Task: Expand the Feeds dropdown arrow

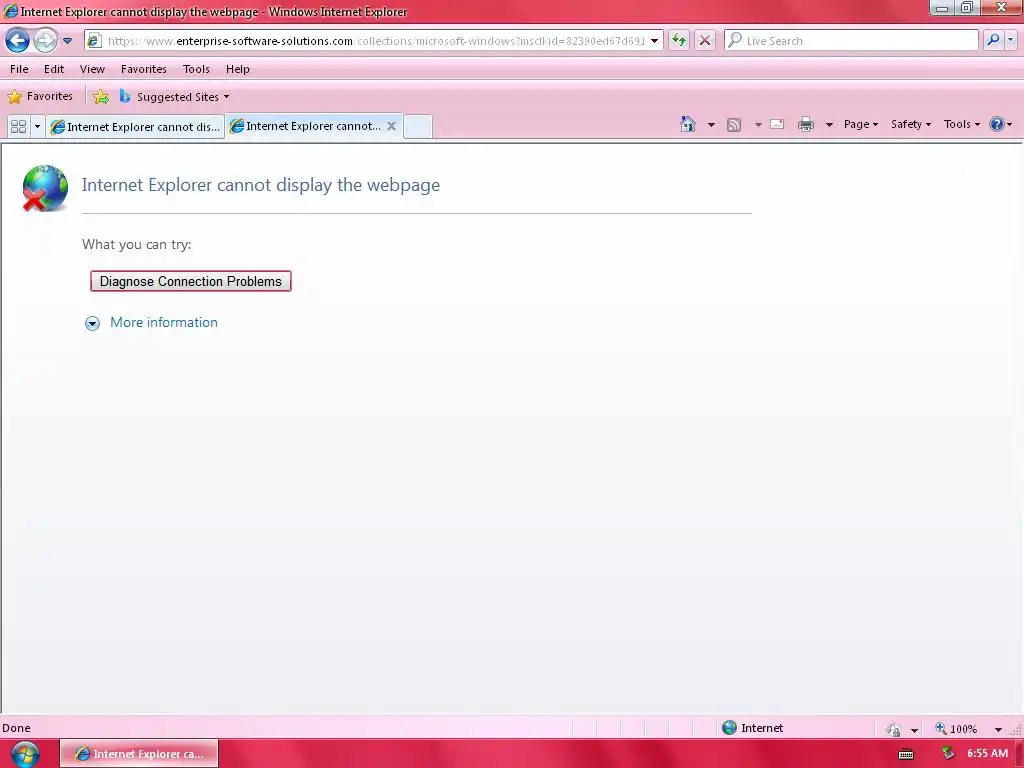Action: (758, 125)
